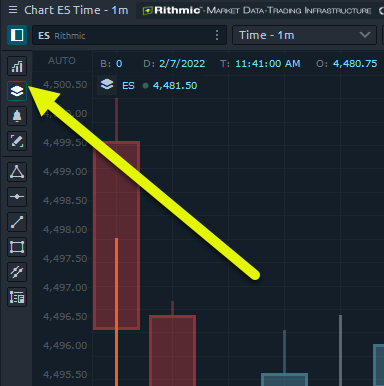Screen dimensions: 384x386
Task: Open the indicators bar-chart icon
Action: [x=17, y=66]
